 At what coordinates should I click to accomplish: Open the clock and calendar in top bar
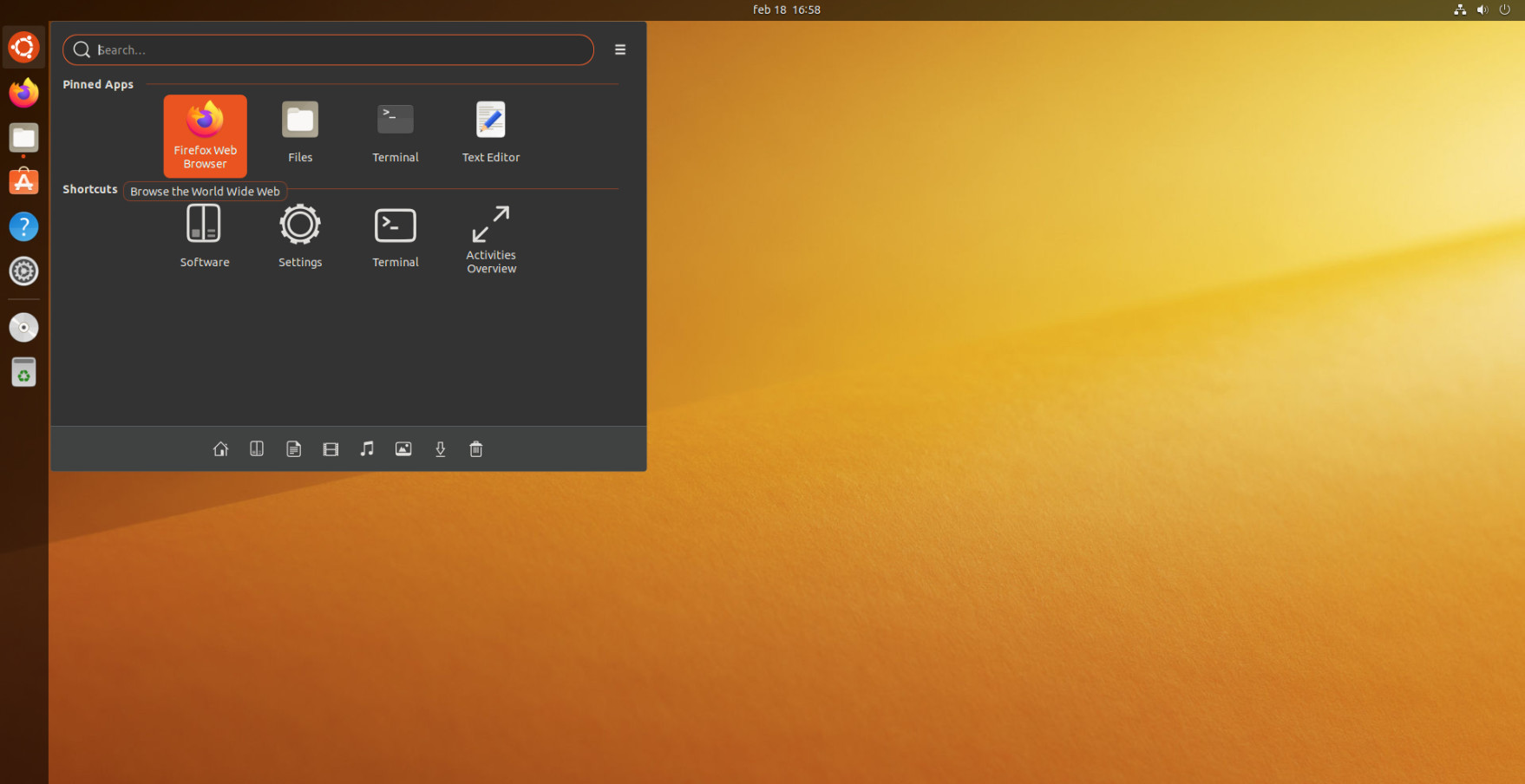point(786,10)
